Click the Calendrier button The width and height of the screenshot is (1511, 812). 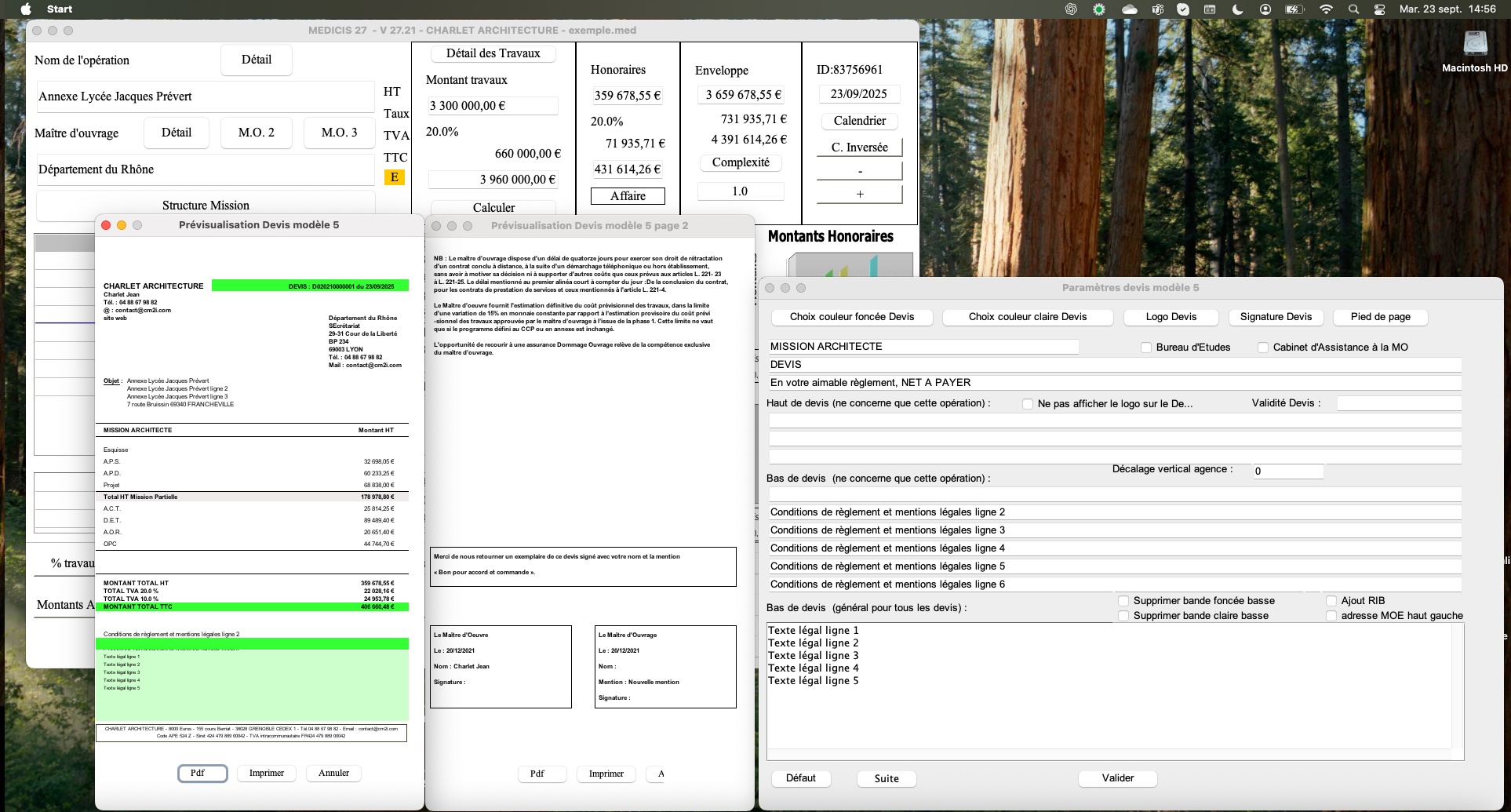(860, 121)
